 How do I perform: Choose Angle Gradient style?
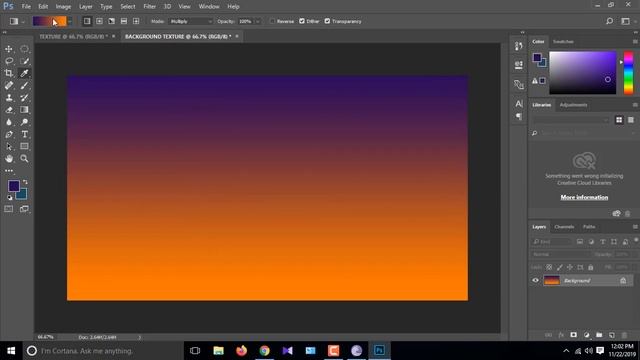click(x=111, y=21)
